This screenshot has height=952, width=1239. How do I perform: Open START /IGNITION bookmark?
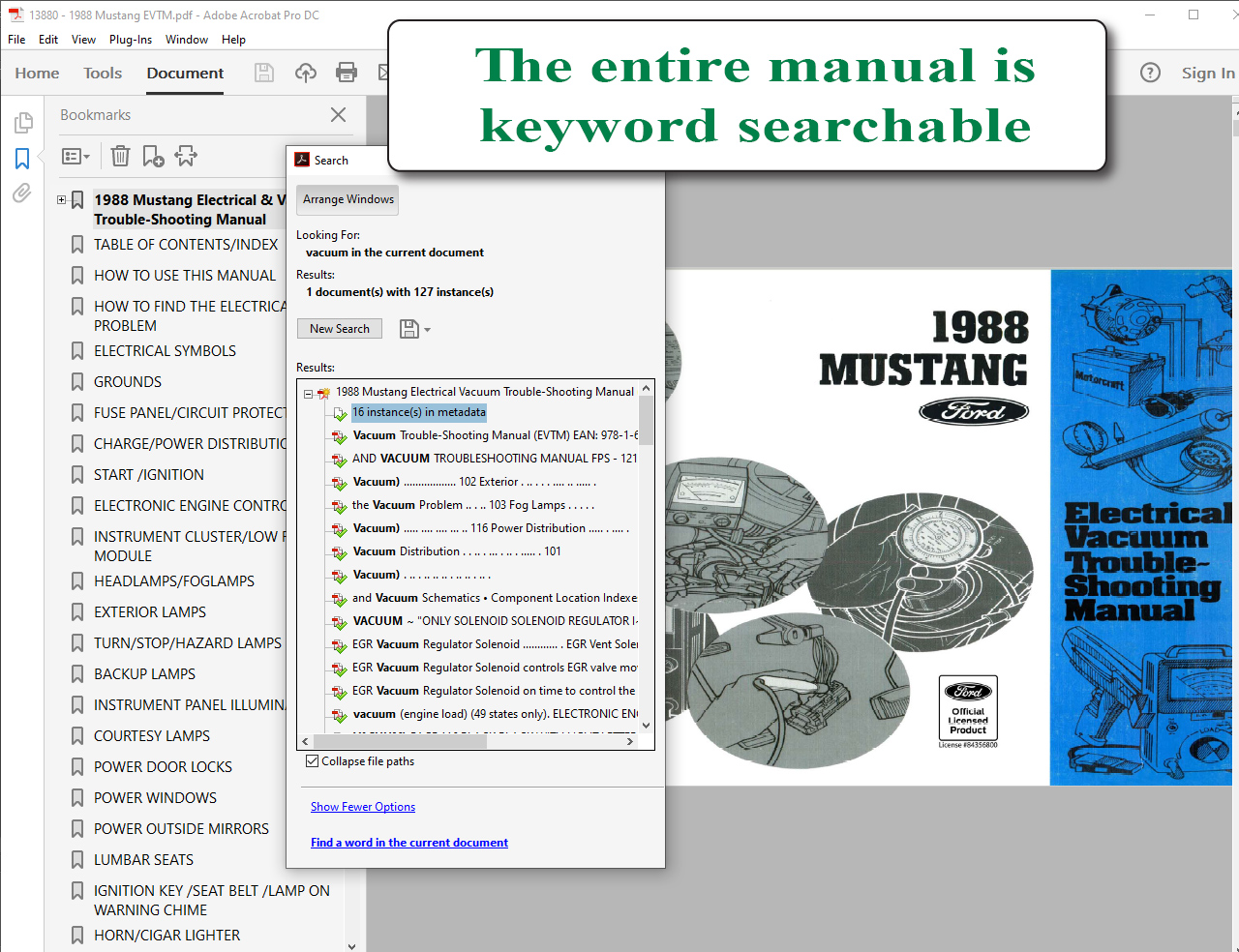pyautogui.click(x=149, y=475)
